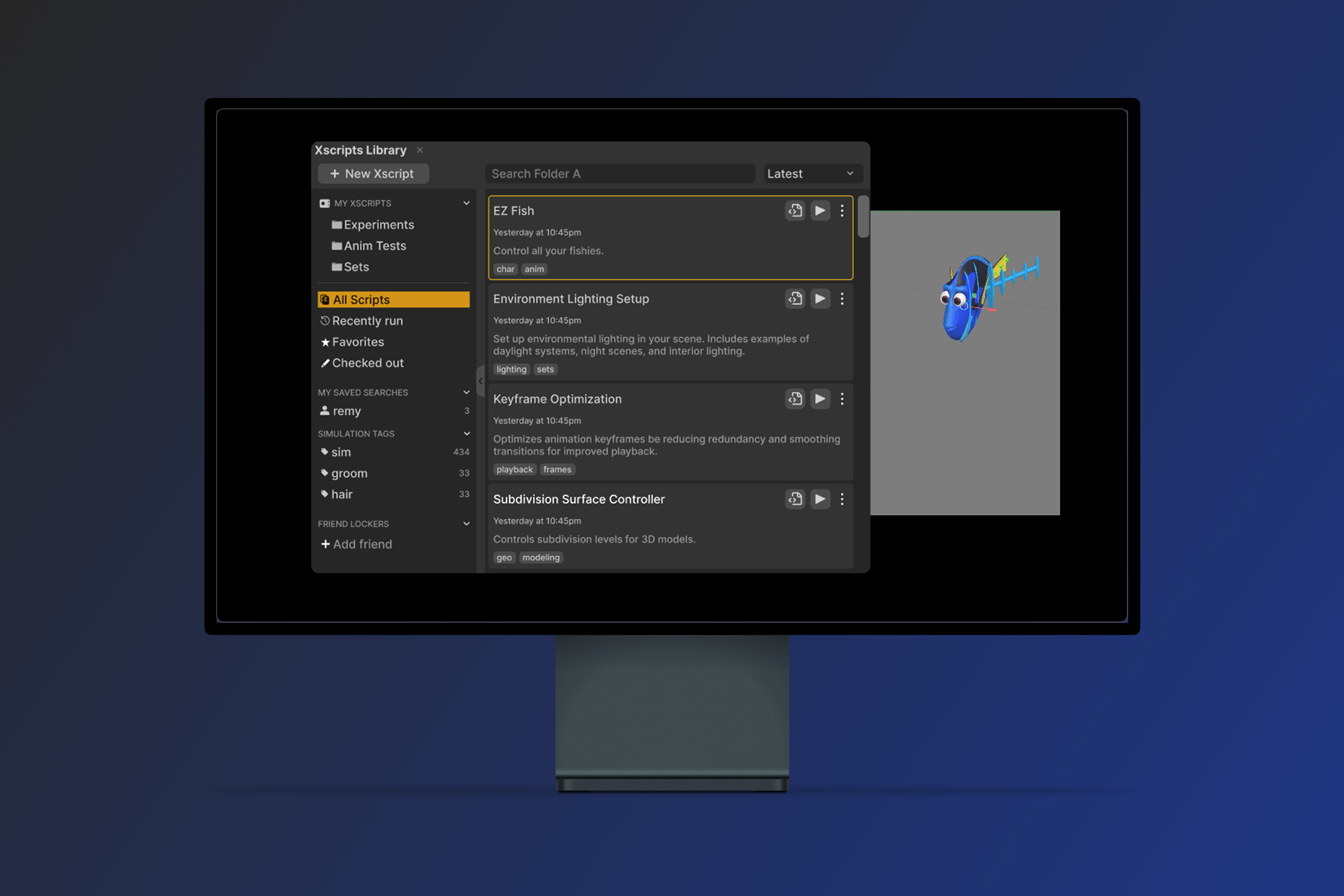Viewport: 1344px width, 896px height.
Task: Collapse the My Saved Searches section
Action: 466,393
